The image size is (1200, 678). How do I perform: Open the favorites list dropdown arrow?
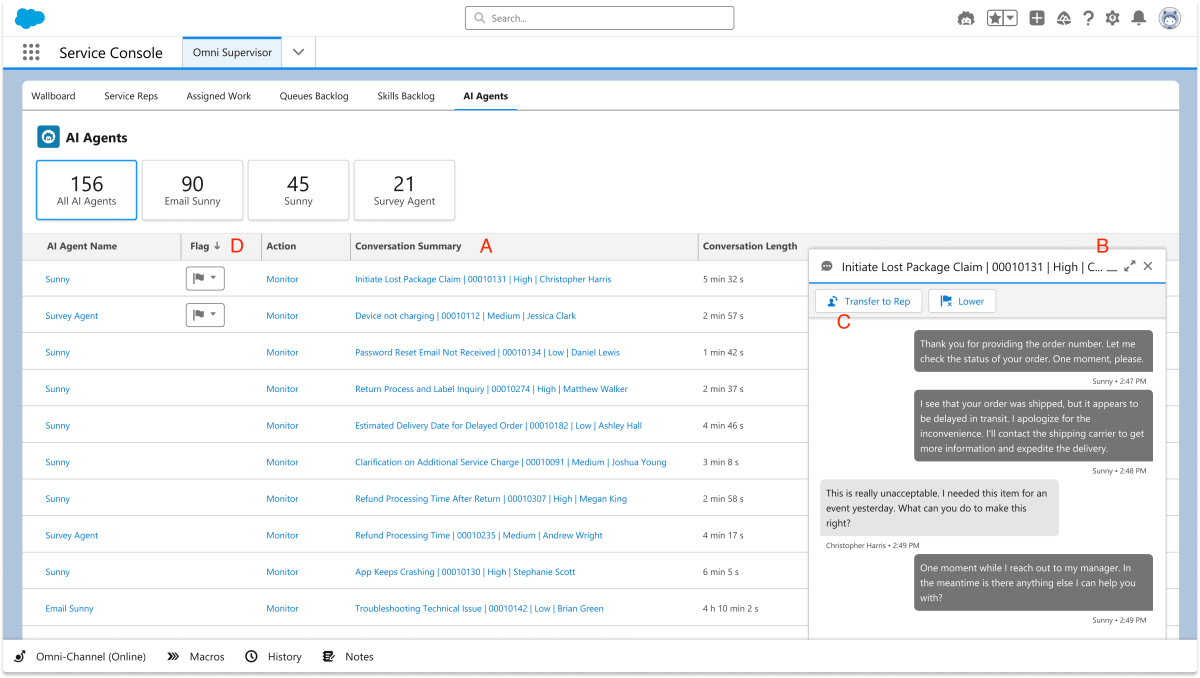point(1008,17)
